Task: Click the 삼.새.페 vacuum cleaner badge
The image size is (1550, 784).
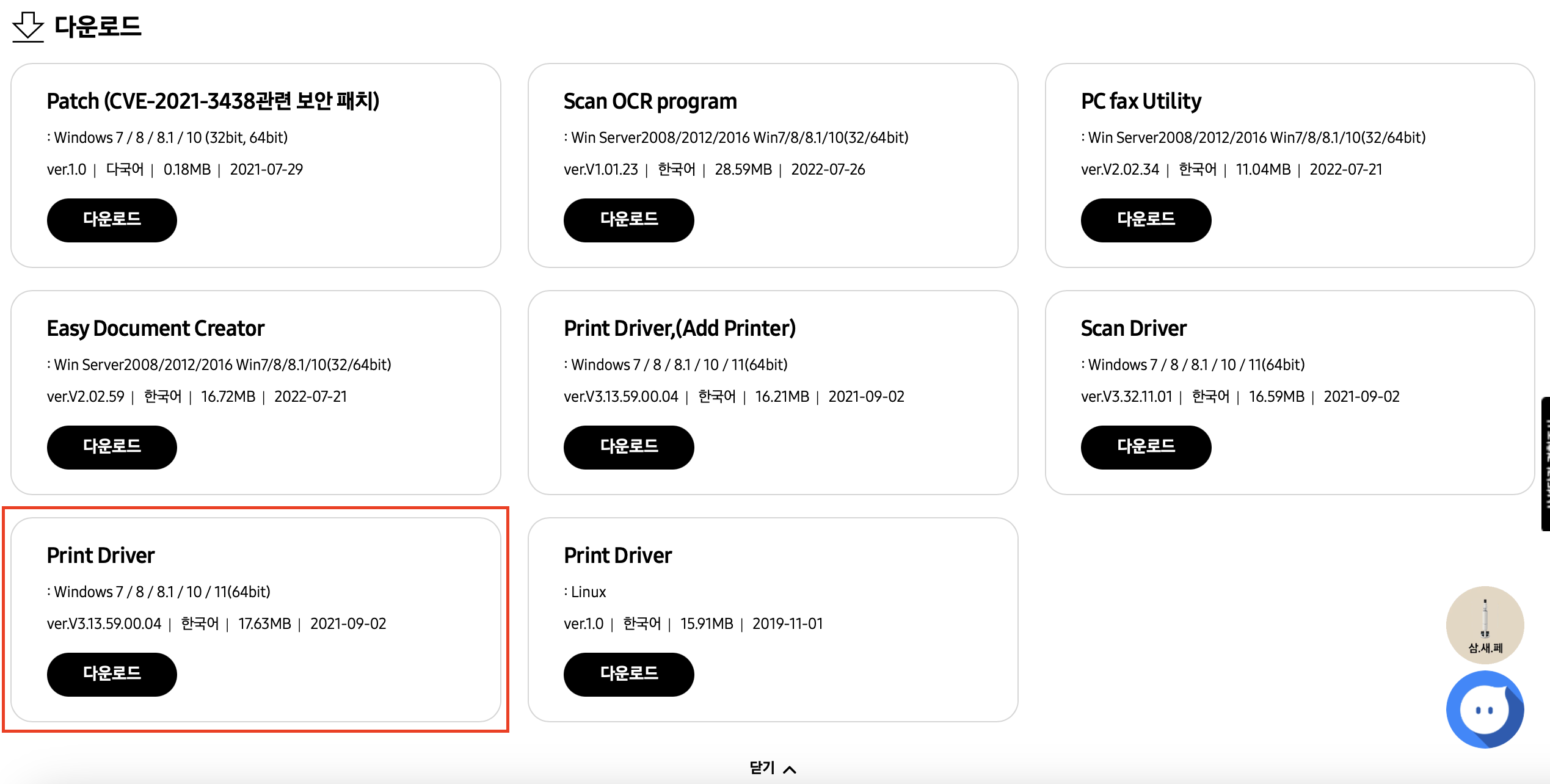Action: tap(1486, 625)
